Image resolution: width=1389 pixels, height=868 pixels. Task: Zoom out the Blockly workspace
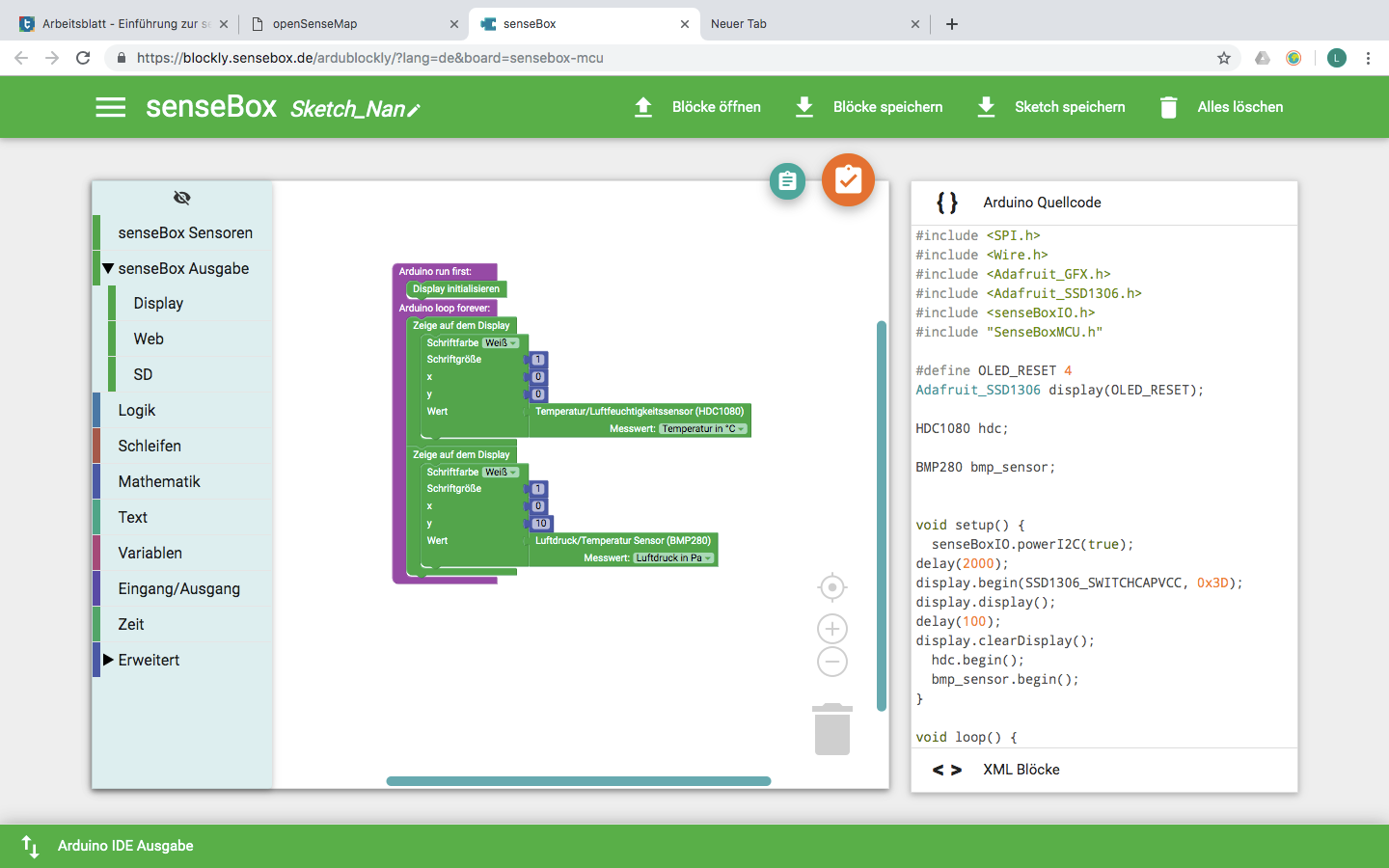(x=831, y=662)
